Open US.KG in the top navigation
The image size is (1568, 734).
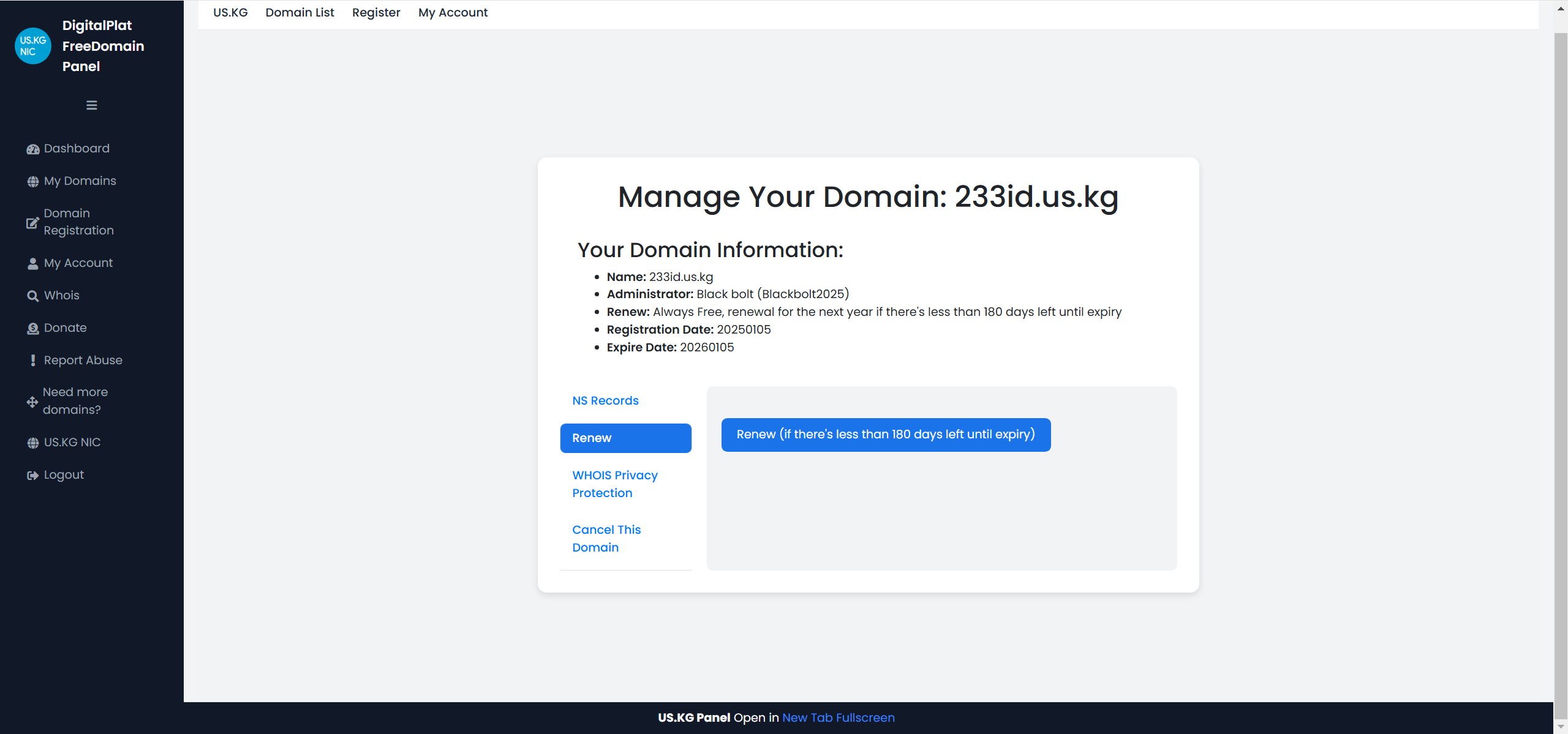pyautogui.click(x=230, y=12)
